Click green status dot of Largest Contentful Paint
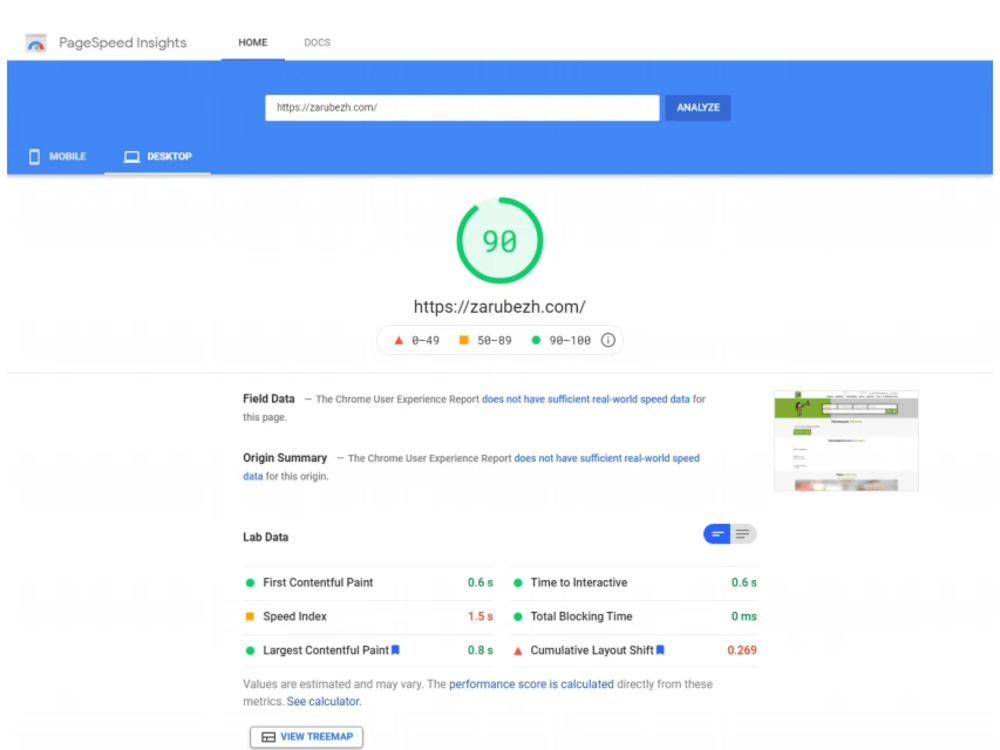The height and width of the screenshot is (750, 1000). 250,651
